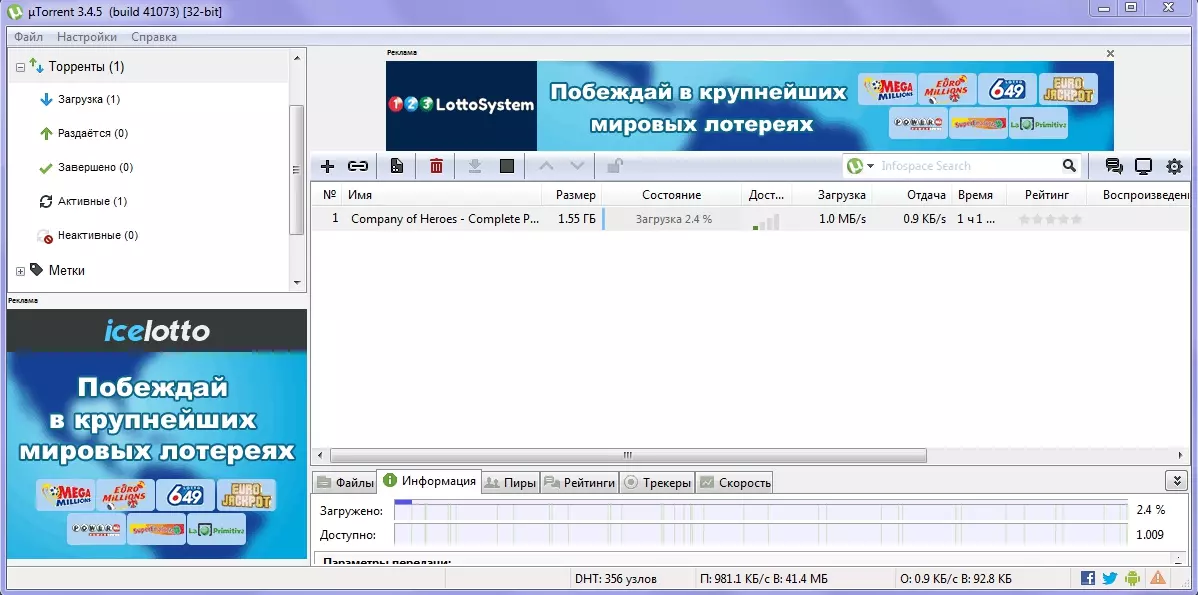Click the network warning triangle icon
1198x595 pixels.
point(1158,578)
